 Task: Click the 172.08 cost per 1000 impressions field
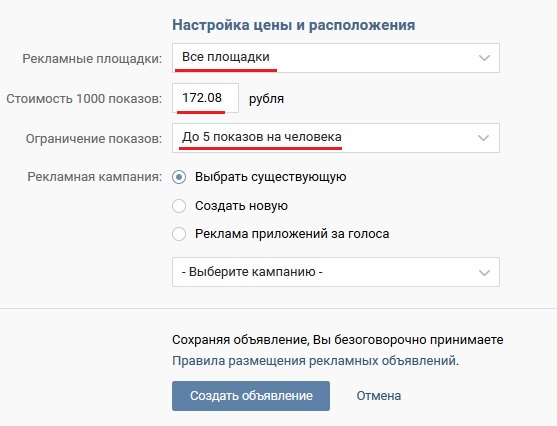205,98
